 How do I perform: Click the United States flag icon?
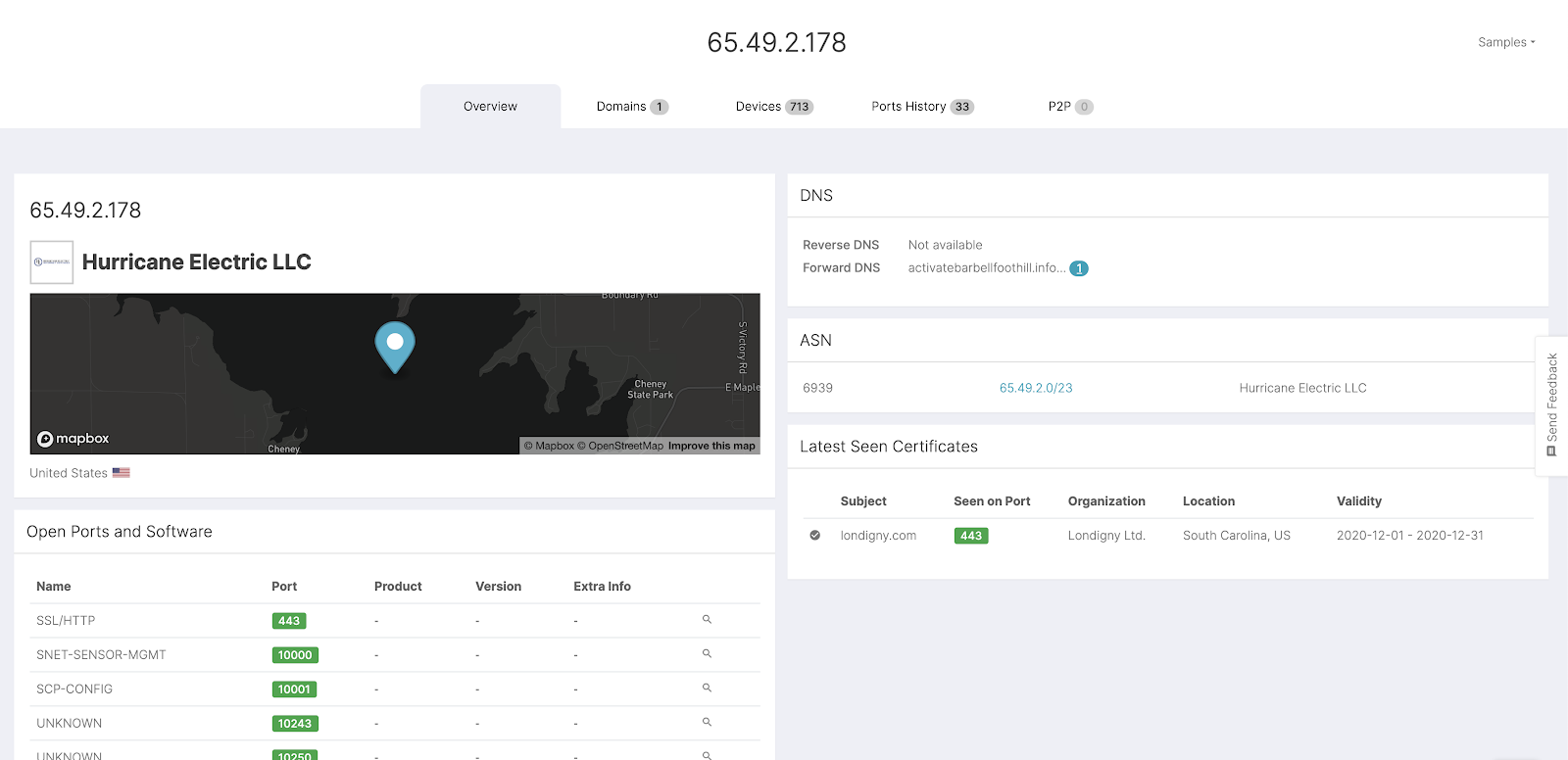(121, 473)
